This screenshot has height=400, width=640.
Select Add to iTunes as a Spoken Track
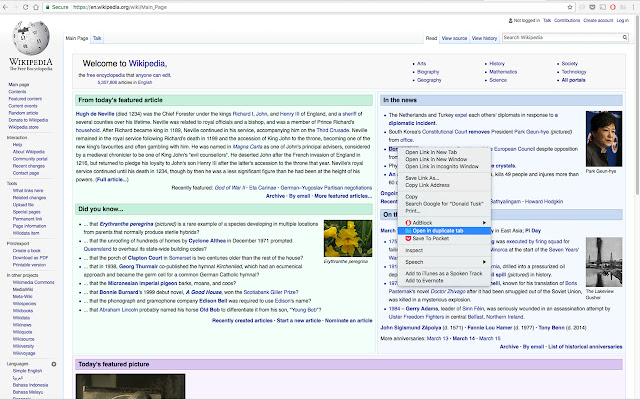[444, 273]
